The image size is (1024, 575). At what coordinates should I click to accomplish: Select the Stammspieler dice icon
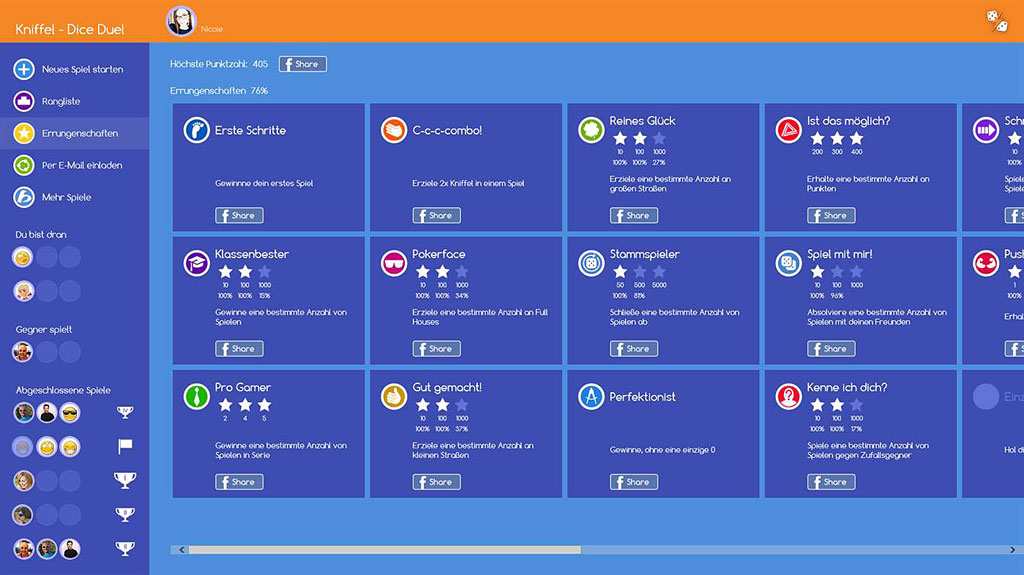pyautogui.click(x=591, y=263)
